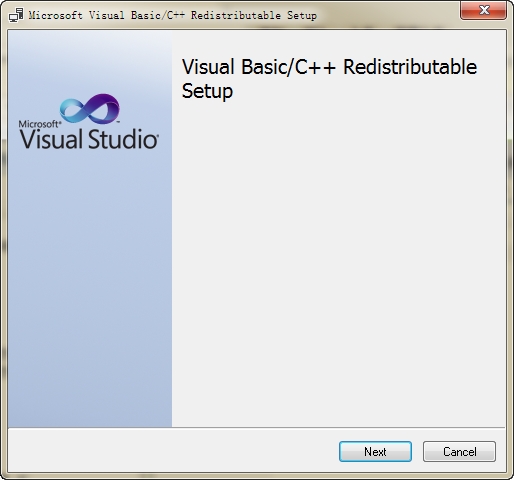Close the setup window with the red X
Screen dimensions: 514x480
click(x=484, y=10)
